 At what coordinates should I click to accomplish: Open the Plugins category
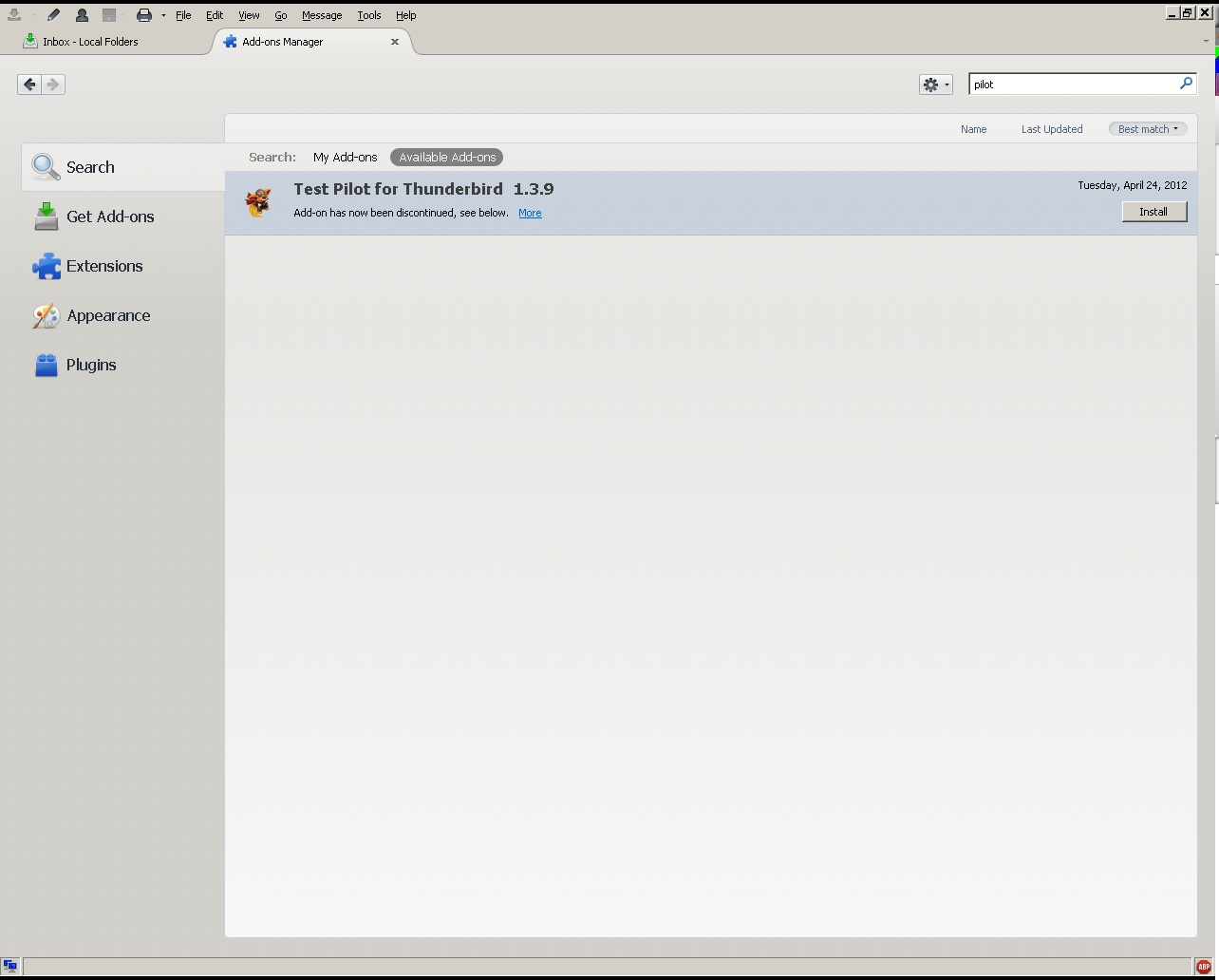(123, 365)
